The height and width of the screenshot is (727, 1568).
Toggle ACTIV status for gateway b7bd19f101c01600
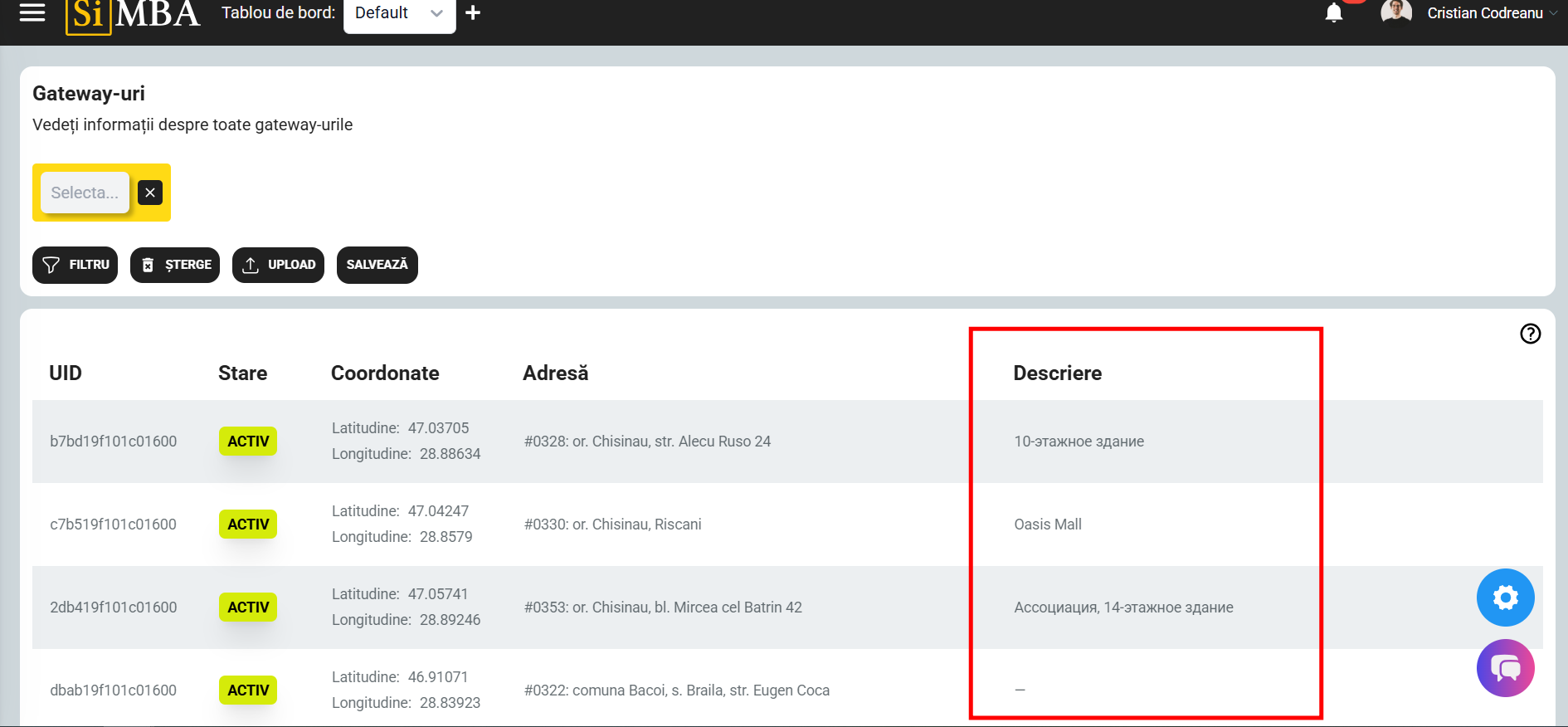[248, 442]
